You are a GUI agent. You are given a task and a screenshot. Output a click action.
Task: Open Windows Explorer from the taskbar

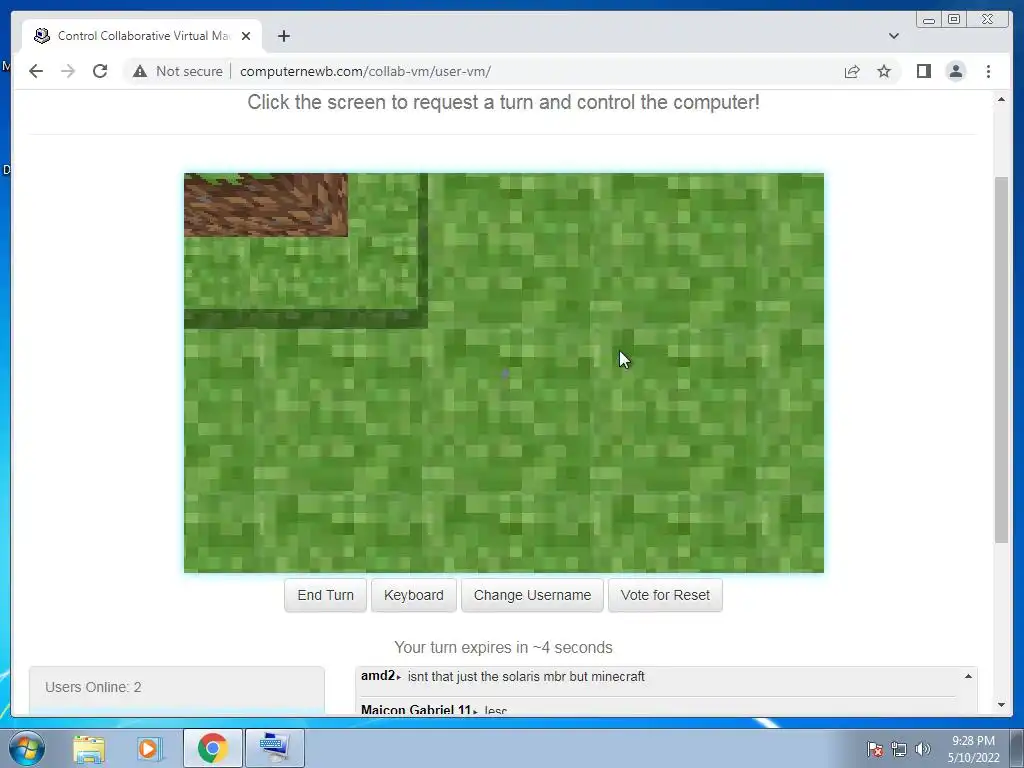[x=89, y=748]
